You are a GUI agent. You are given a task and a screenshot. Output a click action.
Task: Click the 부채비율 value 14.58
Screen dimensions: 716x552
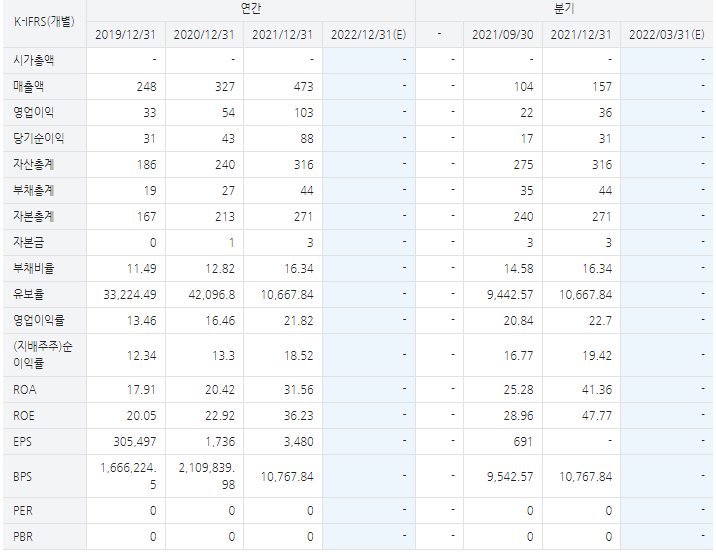[518, 269]
